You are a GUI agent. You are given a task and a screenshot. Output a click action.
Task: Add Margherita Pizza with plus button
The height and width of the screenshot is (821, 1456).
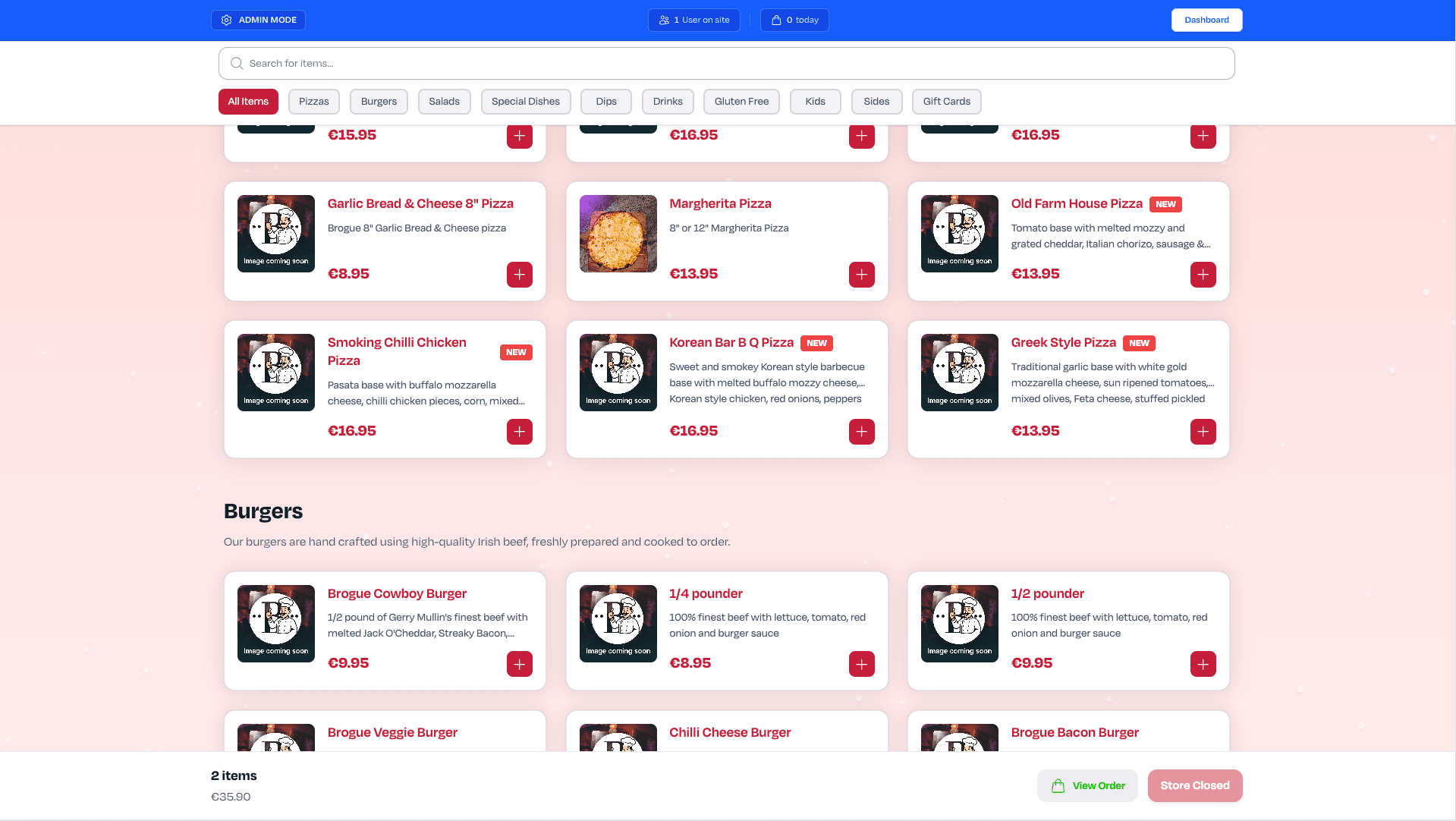862,275
